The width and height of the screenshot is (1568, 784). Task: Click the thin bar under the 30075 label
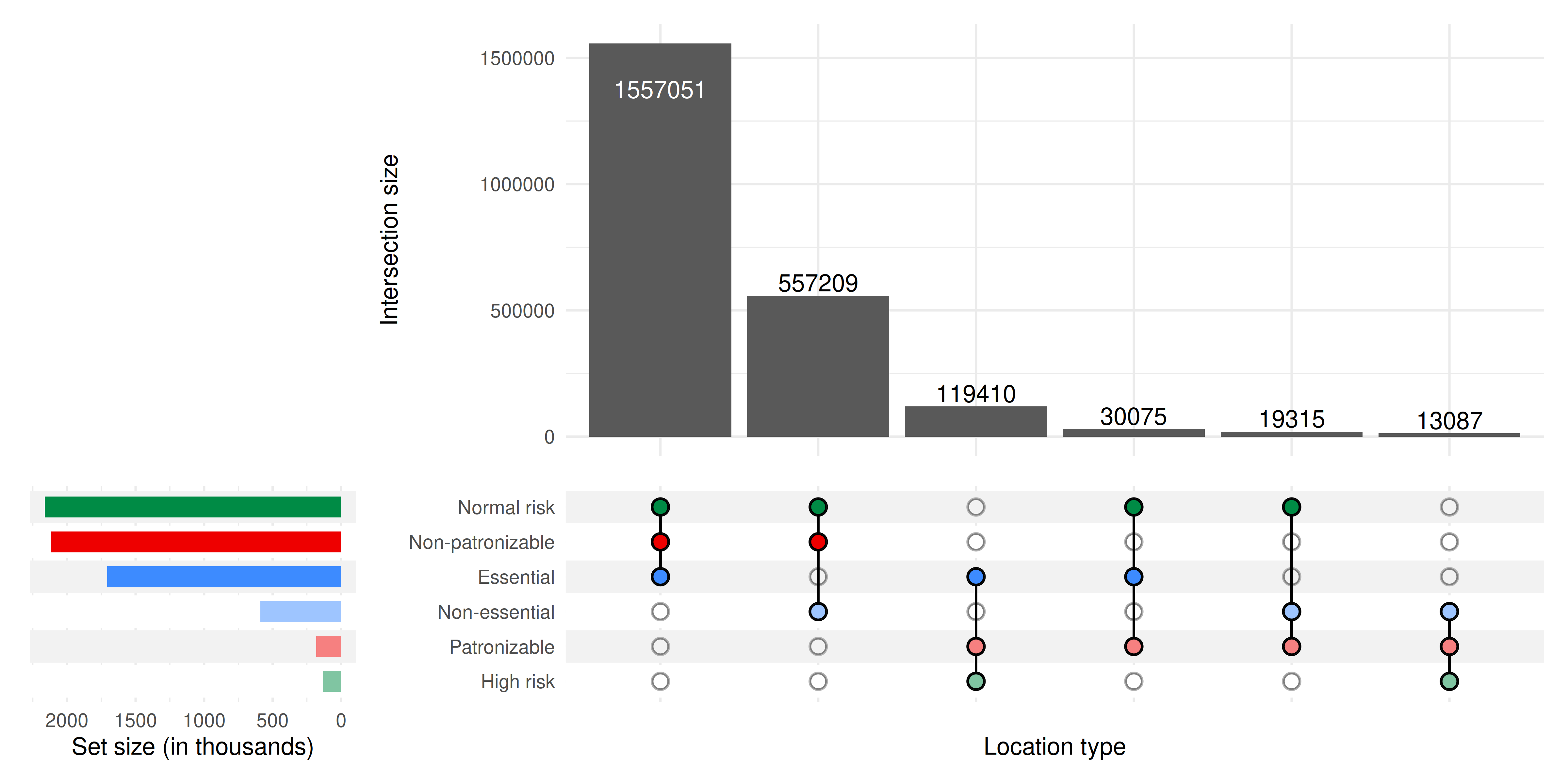1134,433
